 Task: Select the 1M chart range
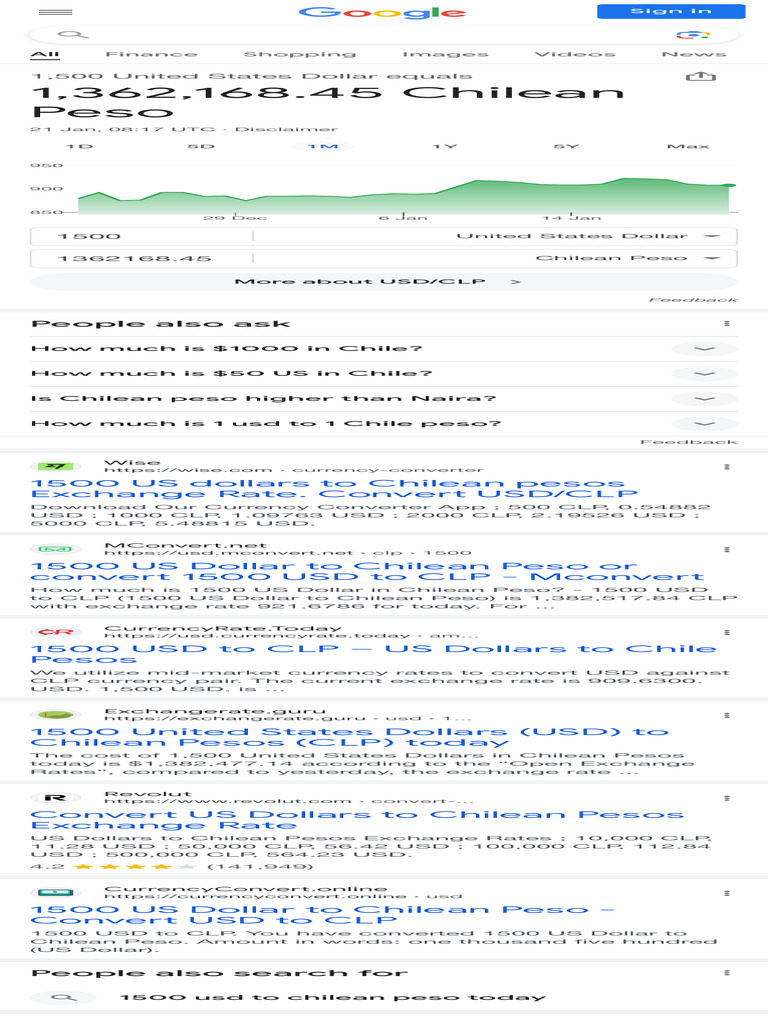click(323, 146)
